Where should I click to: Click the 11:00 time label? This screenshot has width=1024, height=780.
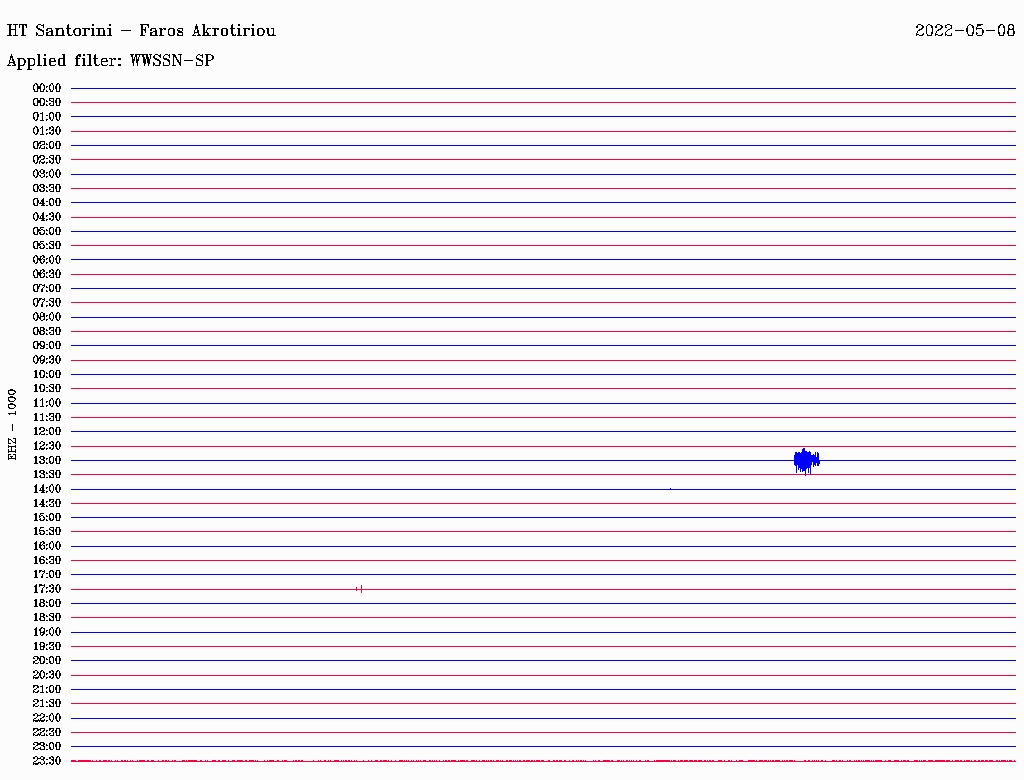tap(47, 403)
